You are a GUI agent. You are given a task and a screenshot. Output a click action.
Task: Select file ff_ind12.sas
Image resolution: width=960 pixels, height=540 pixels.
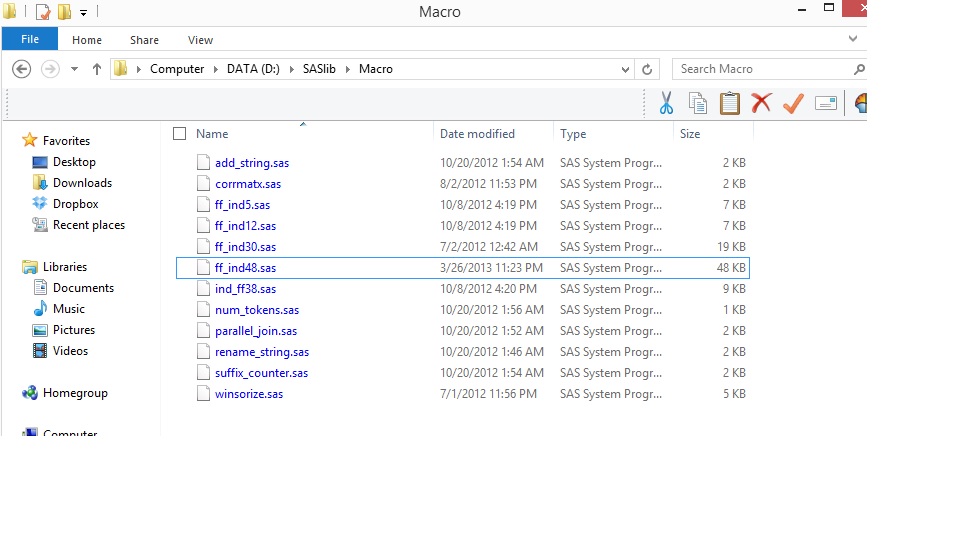(246, 226)
